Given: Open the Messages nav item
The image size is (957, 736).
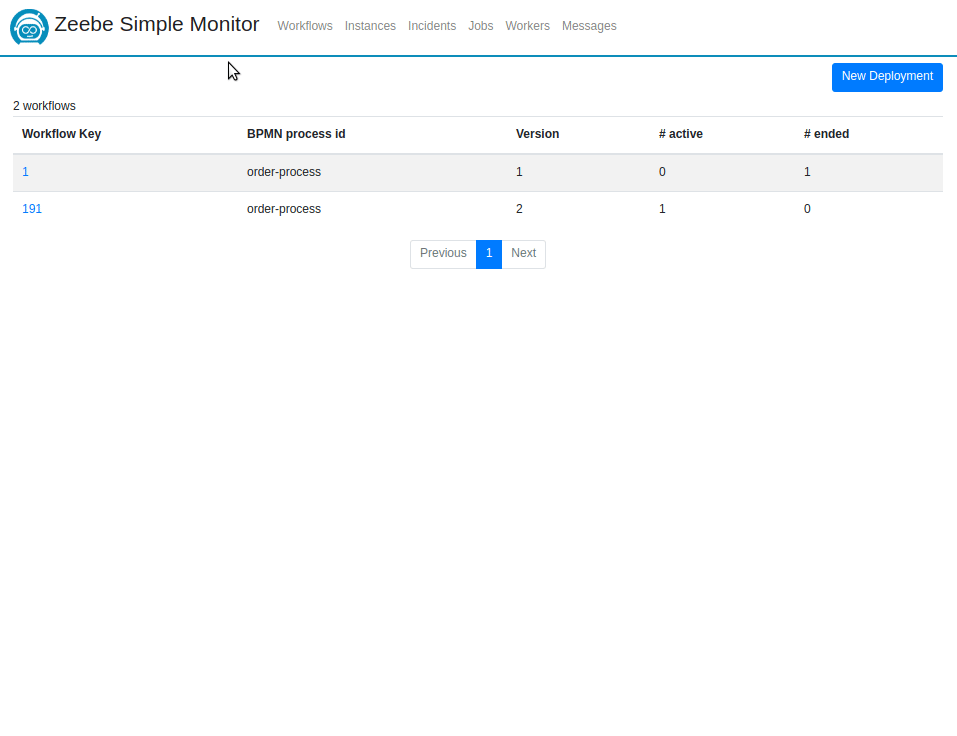Looking at the screenshot, I should click(x=589, y=26).
